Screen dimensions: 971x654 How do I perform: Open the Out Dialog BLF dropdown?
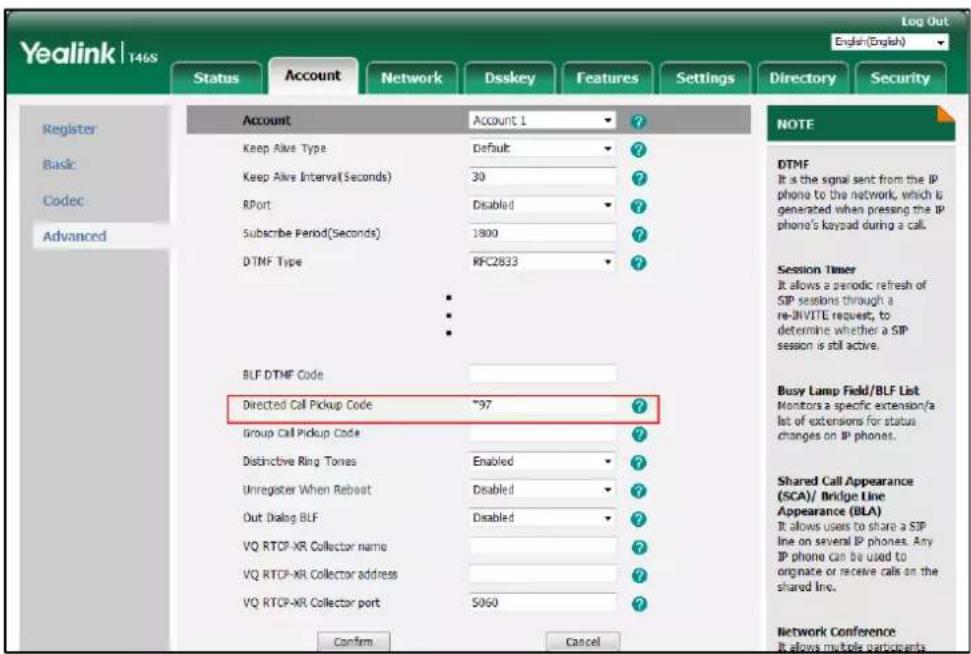(542, 518)
